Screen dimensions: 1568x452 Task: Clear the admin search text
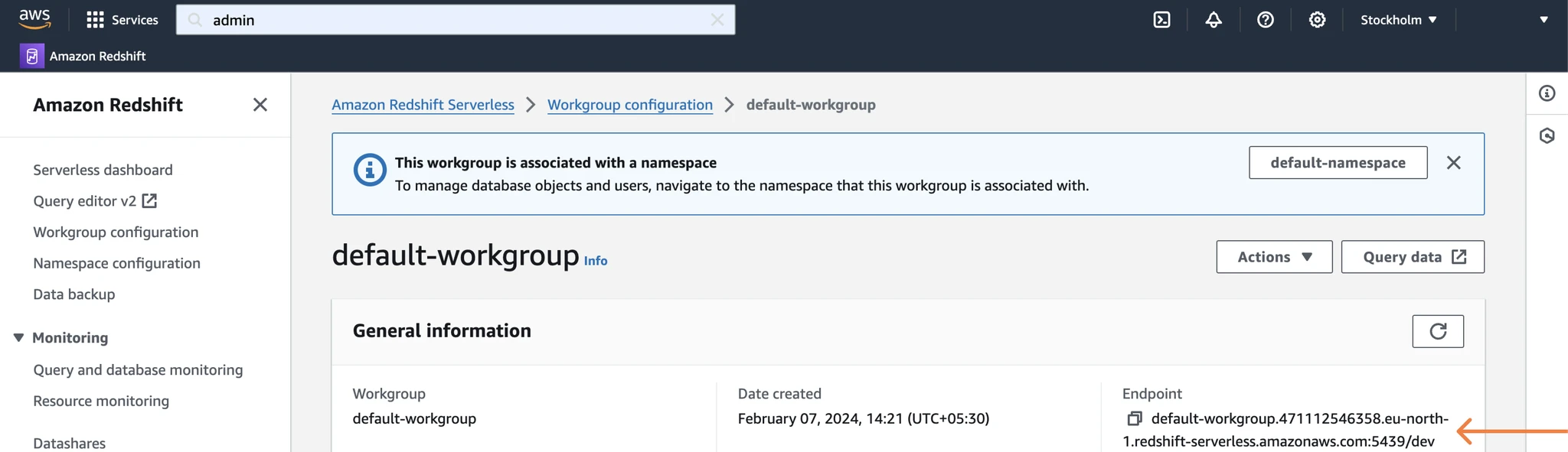click(x=717, y=20)
